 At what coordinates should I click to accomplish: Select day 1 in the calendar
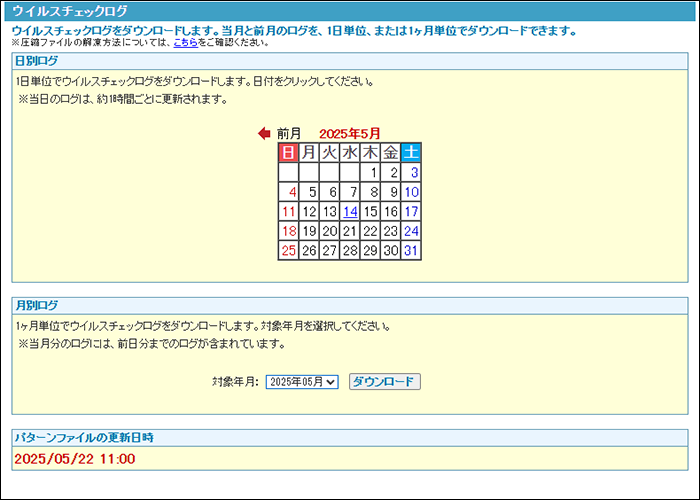tap(370, 172)
